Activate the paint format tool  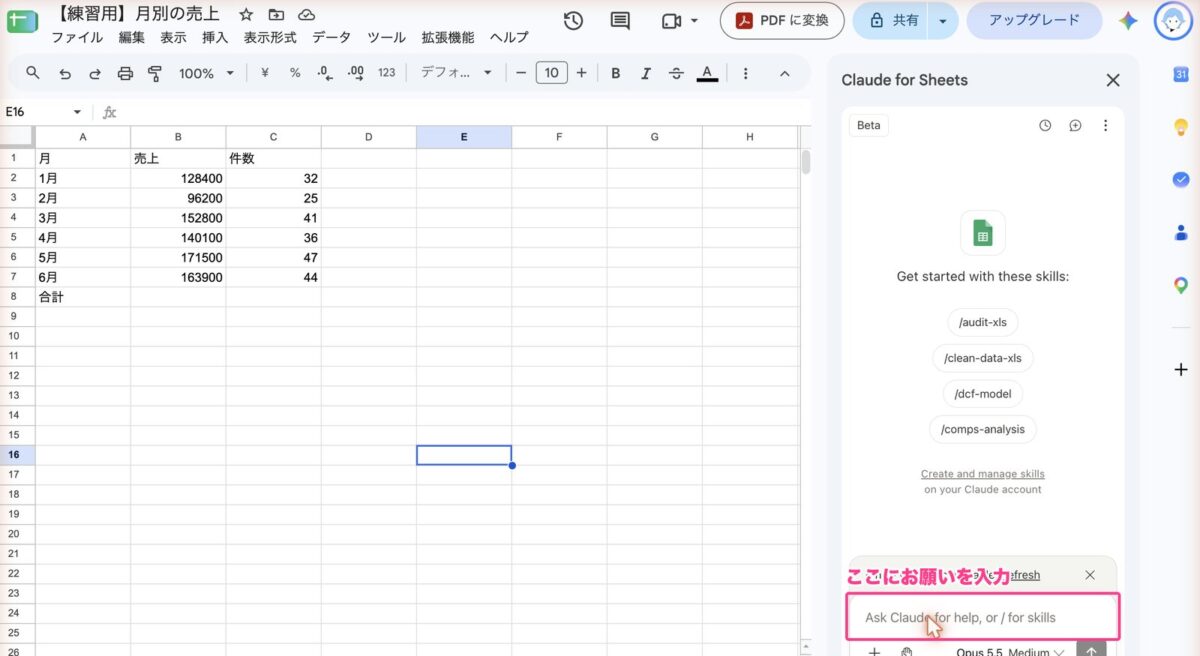155,73
